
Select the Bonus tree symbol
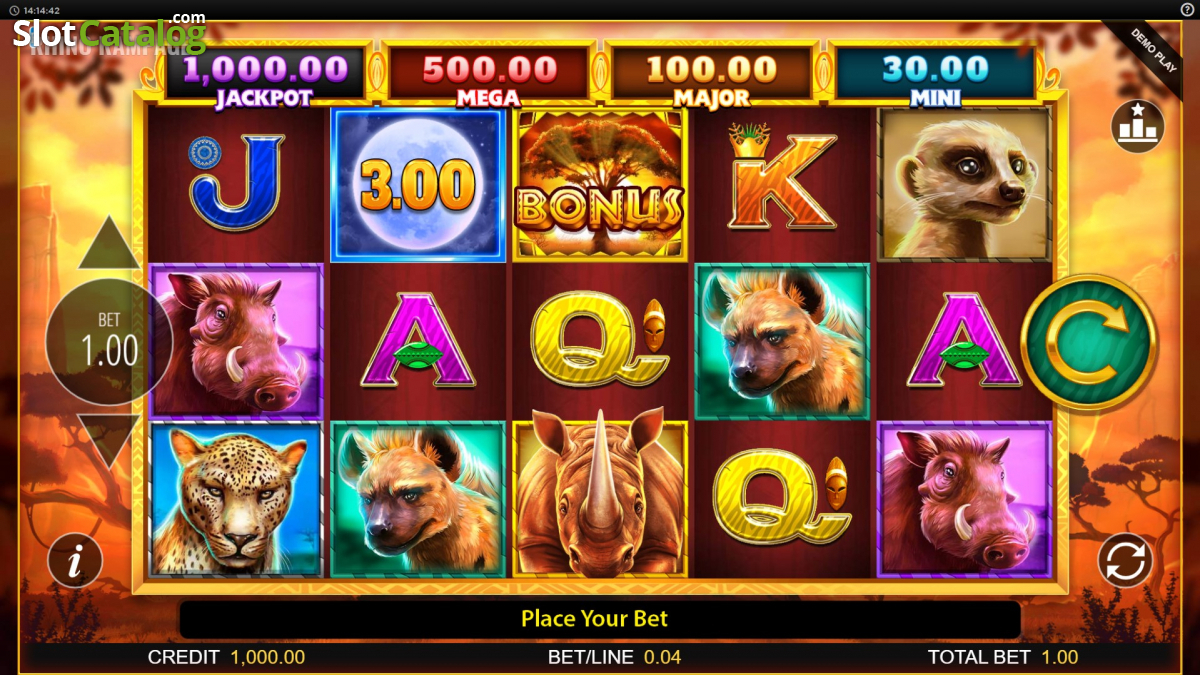click(599, 185)
